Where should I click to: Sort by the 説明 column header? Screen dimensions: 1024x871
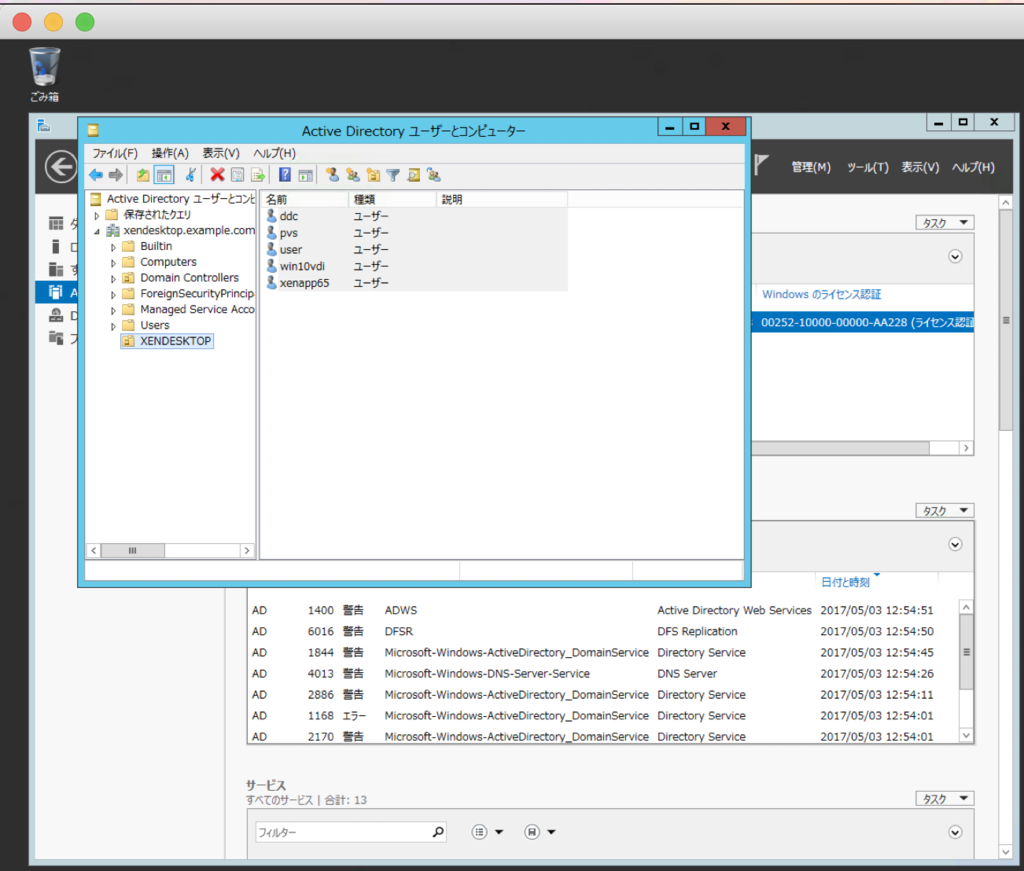(502, 199)
